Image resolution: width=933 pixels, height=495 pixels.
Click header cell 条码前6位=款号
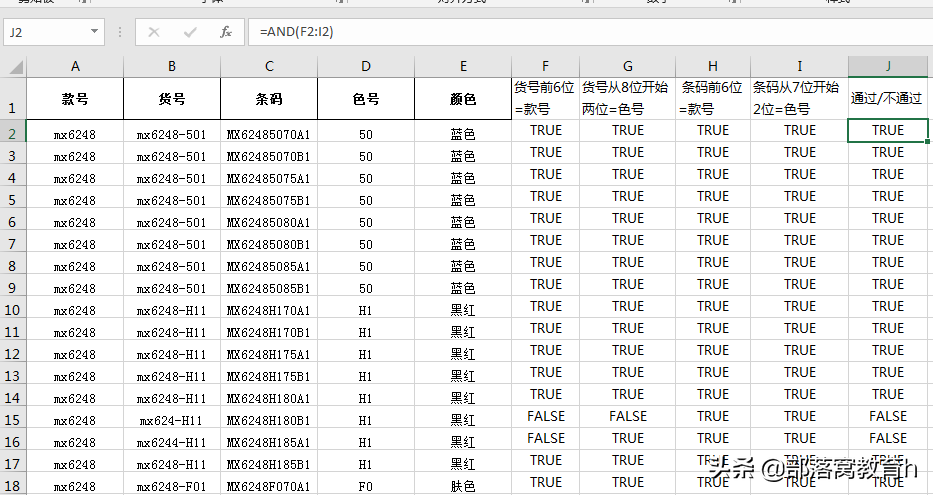click(713, 99)
